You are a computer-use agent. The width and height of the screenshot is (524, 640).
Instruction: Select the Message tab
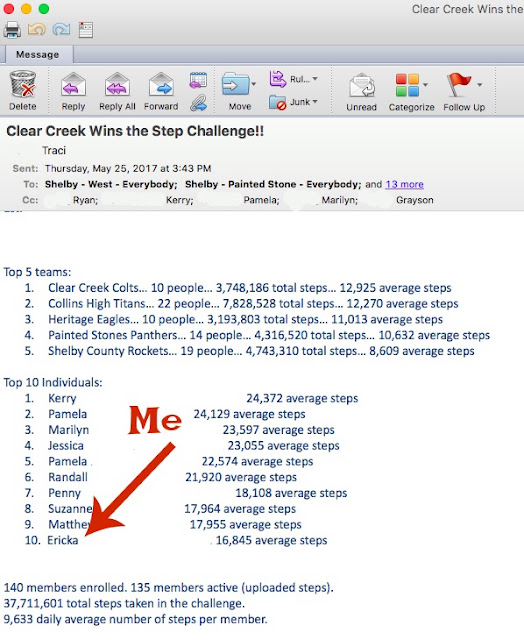point(38,54)
